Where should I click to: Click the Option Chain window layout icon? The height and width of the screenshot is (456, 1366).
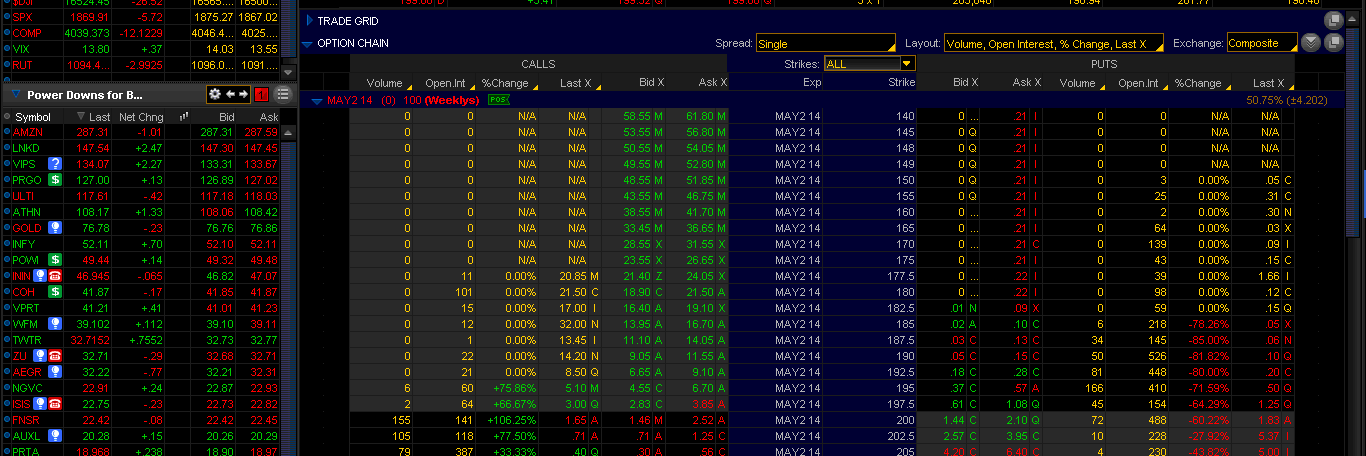1333,42
